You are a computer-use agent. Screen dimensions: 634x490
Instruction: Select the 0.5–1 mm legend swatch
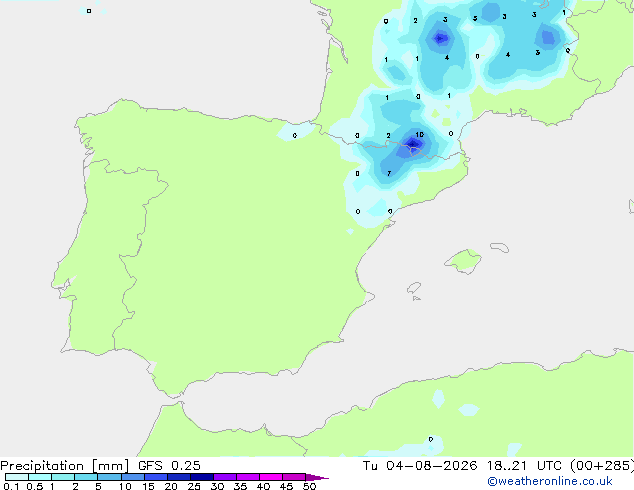(x=40, y=477)
